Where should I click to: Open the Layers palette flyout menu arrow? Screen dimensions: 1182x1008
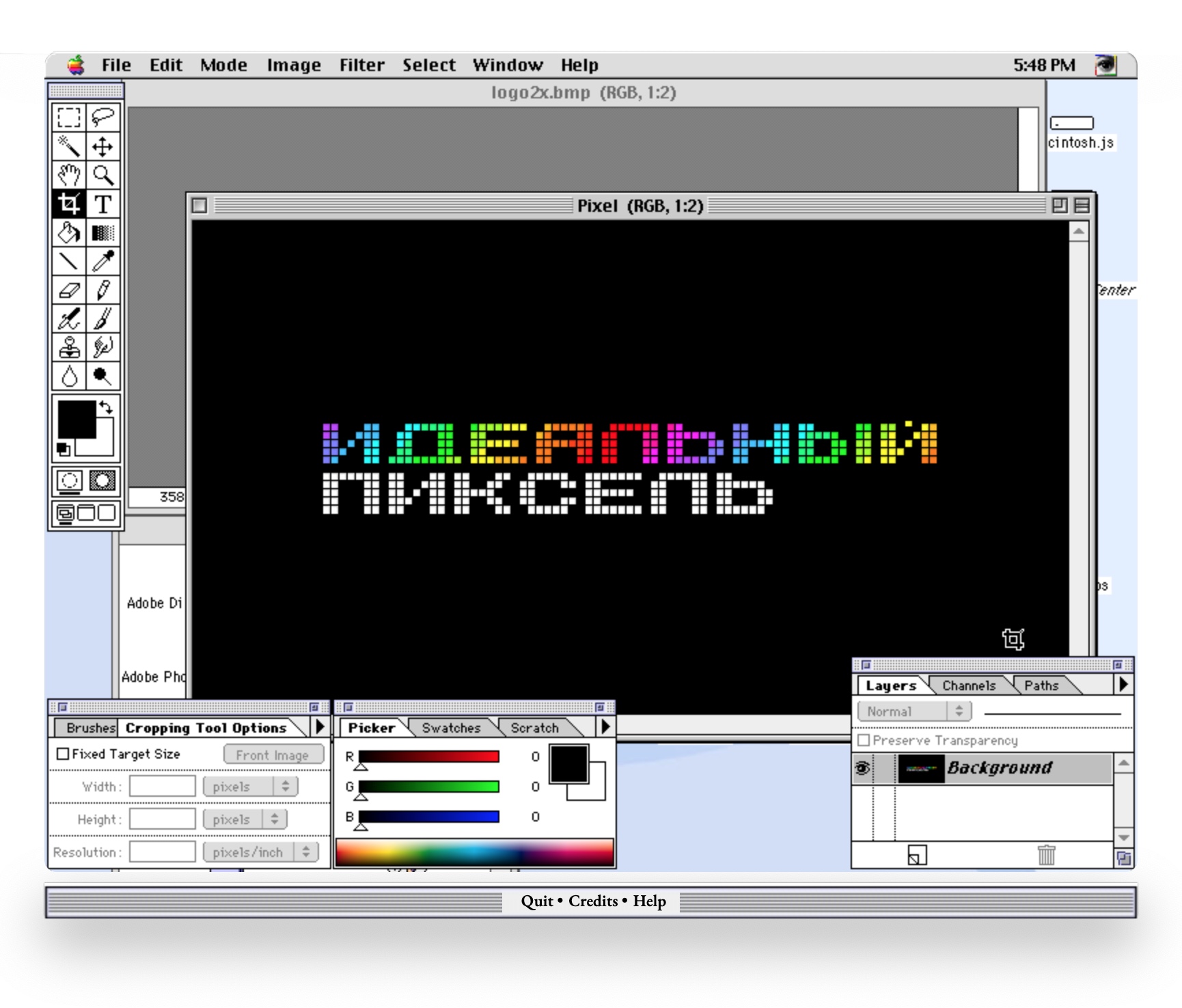pyautogui.click(x=1123, y=685)
